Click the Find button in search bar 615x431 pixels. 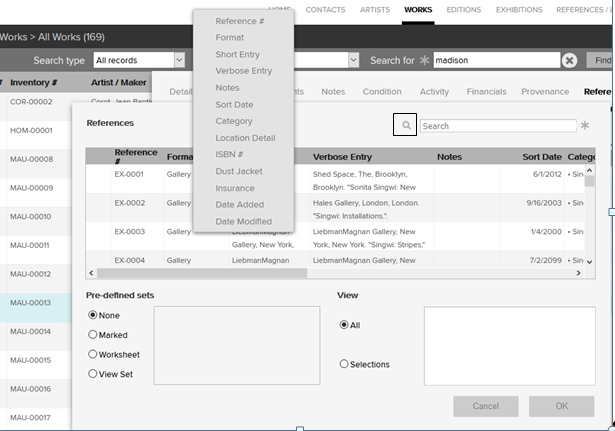(x=600, y=60)
